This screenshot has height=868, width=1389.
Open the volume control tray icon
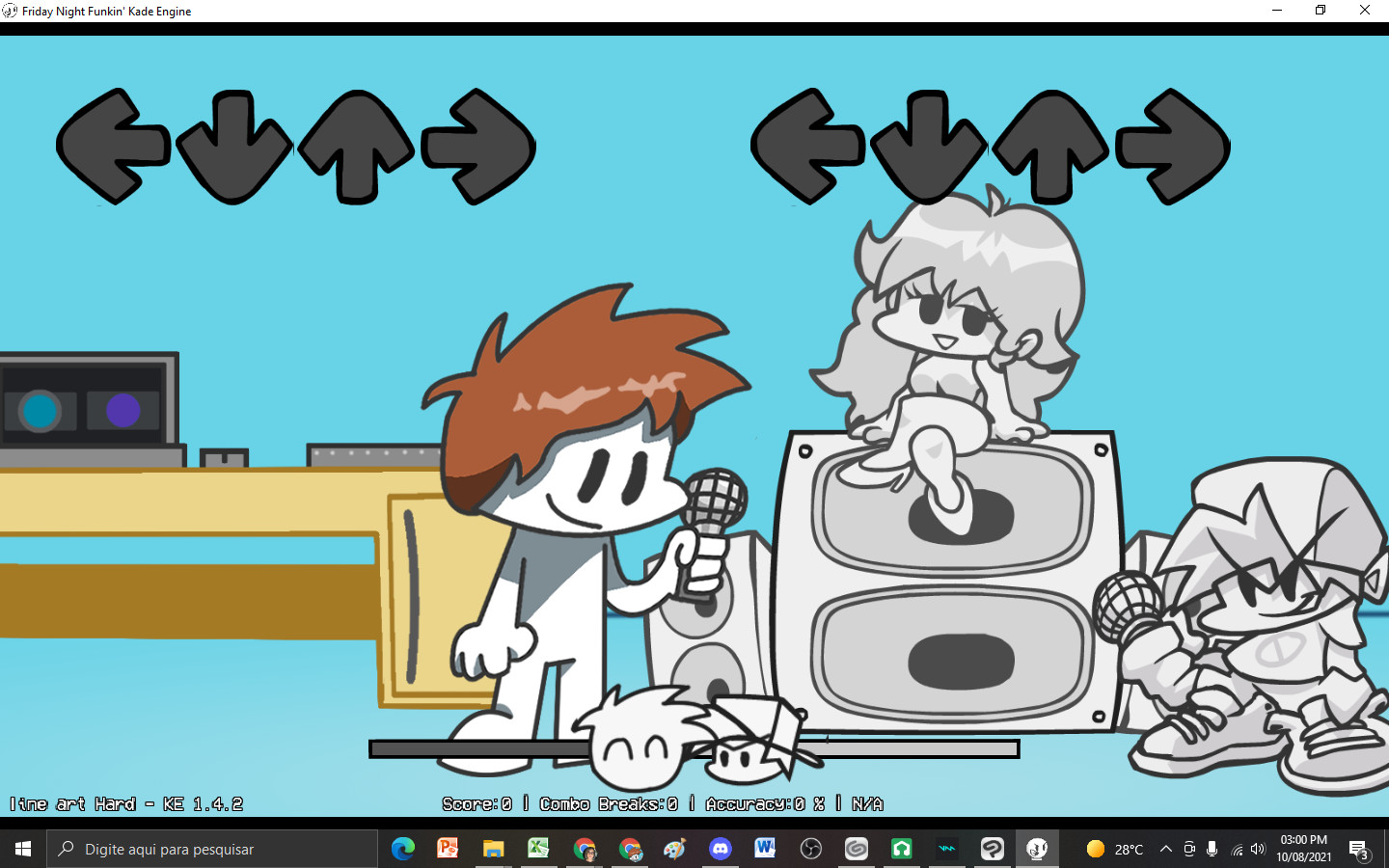point(1258,849)
